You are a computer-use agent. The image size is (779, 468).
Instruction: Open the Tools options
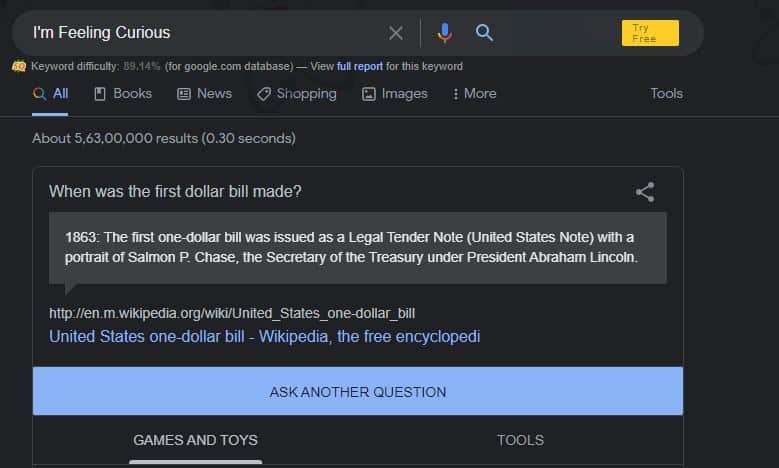(x=666, y=93)
